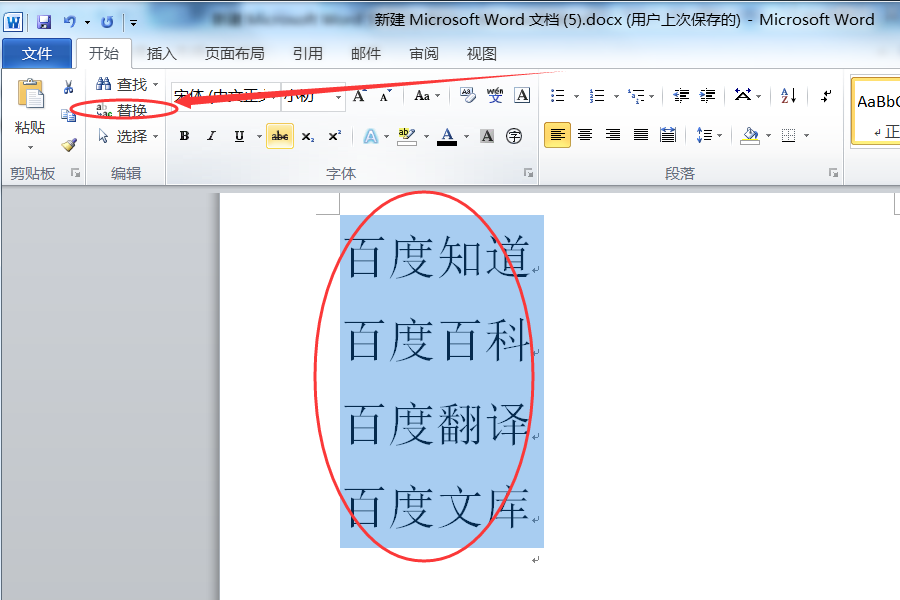Apply font color black A
The image size is (900, 600).
pyautogui.click(x=447, y=137)
